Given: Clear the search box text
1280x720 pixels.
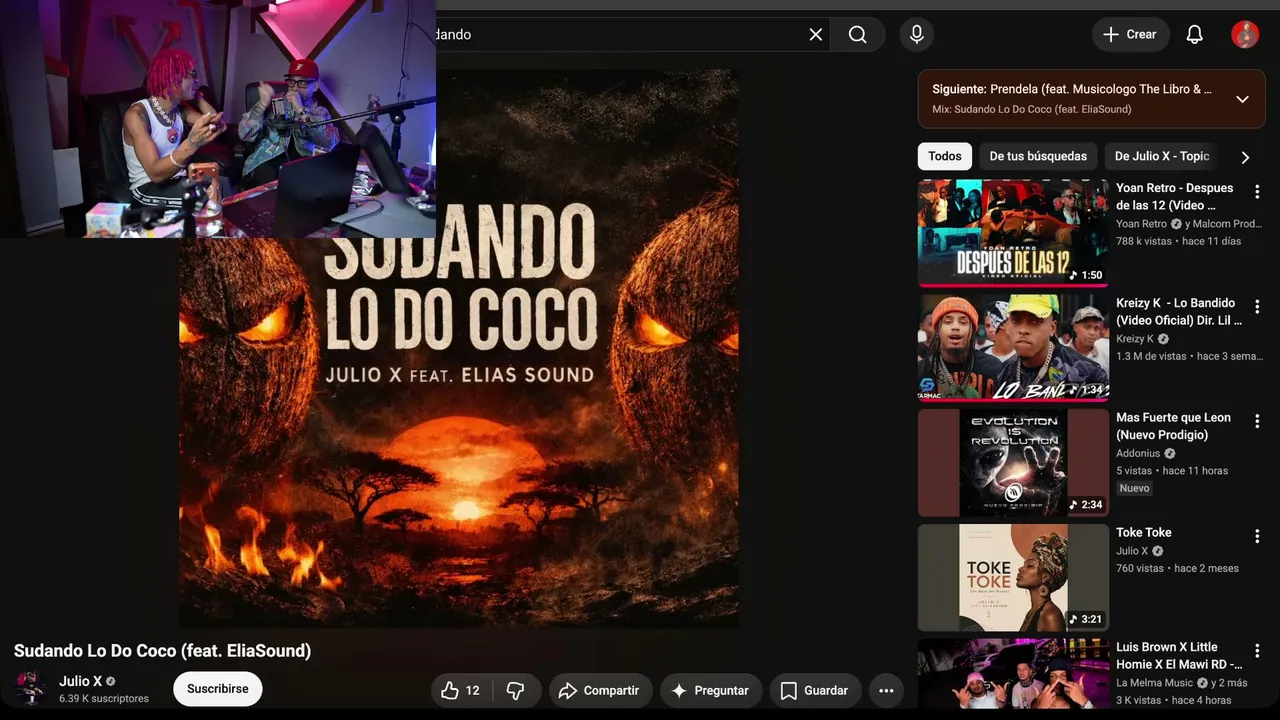Looking at the screenshot, I should click(816, 34).
